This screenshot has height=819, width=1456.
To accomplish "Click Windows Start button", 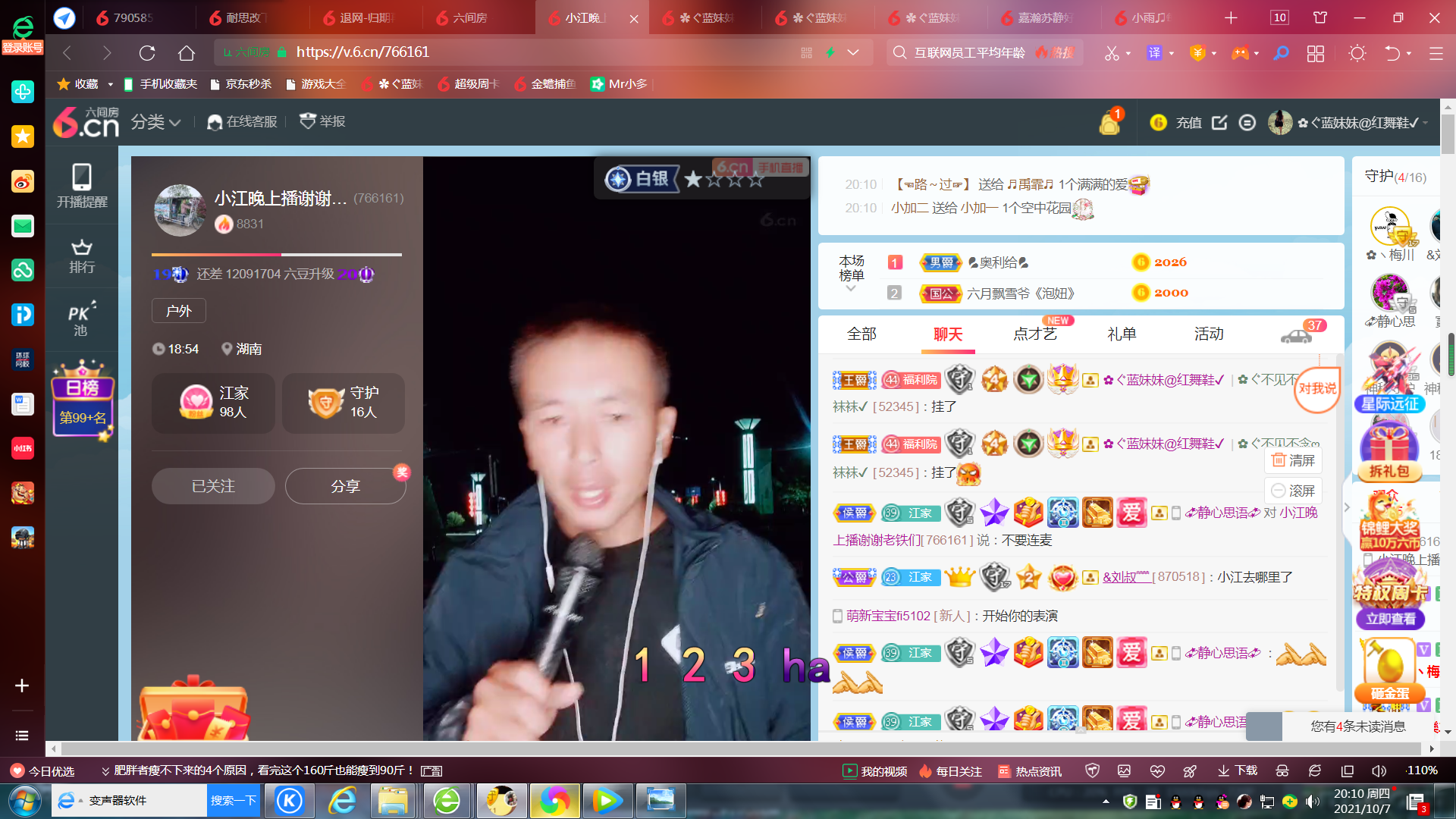I will point(24,801).
